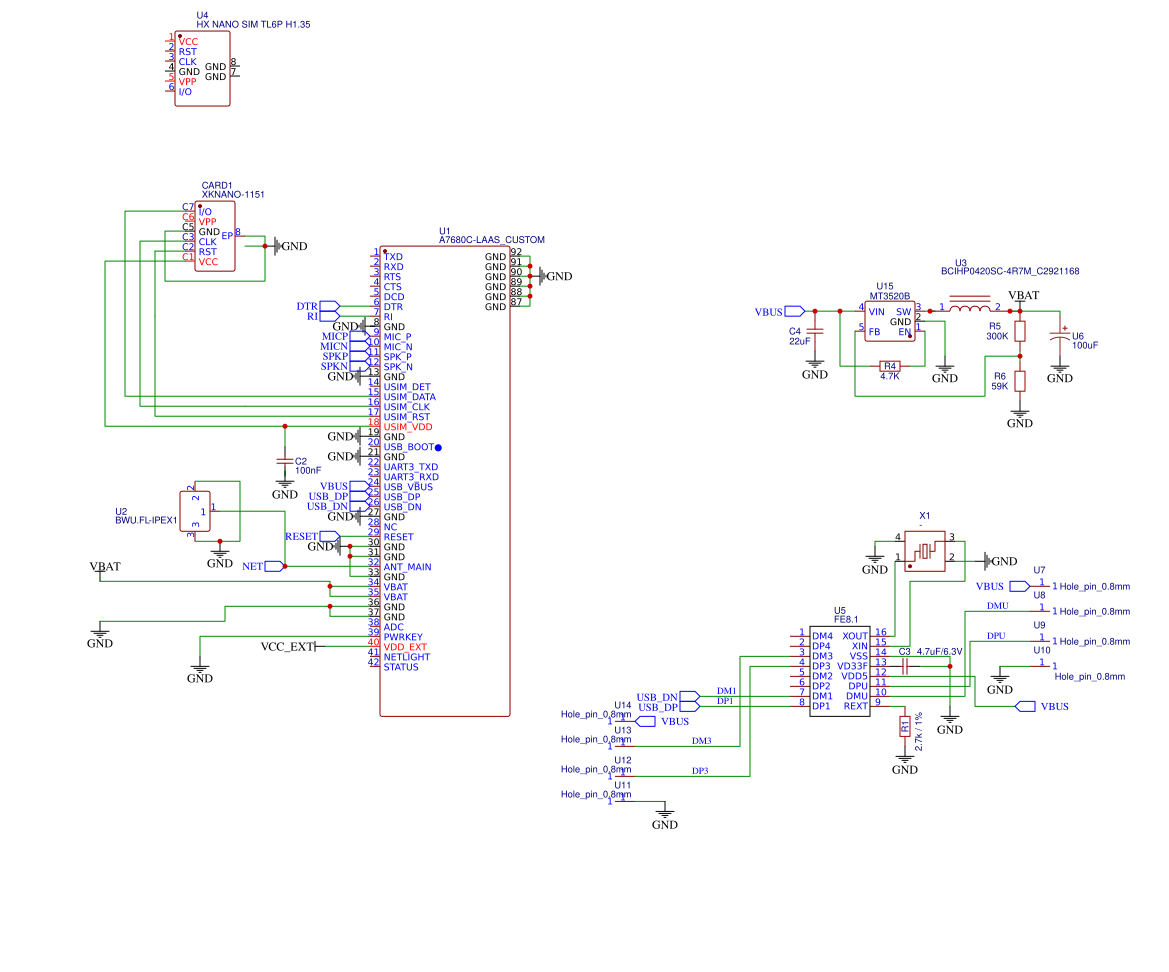Click the GND symbol below U11 hole pin
This screenshot has width=1169, height=972.
[664, 818]
